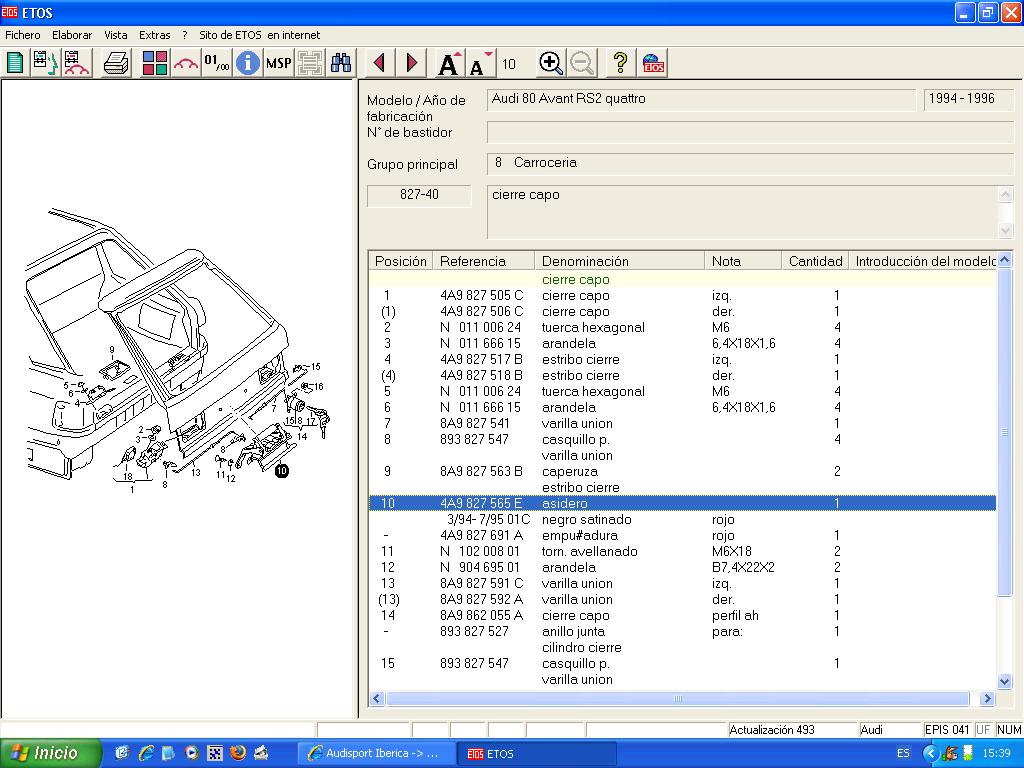Click the printer icon to print

(116, 63)
